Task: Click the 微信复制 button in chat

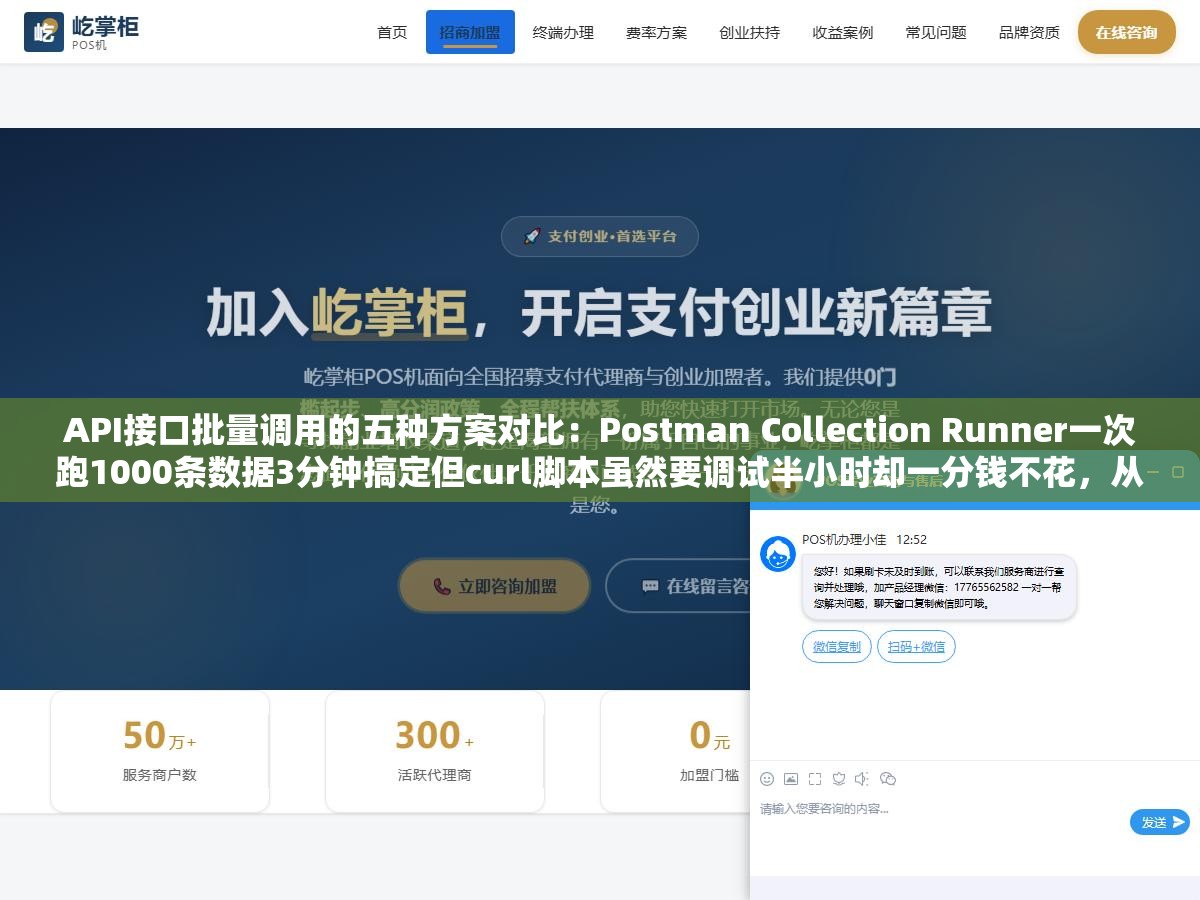Action: [837, 647]
